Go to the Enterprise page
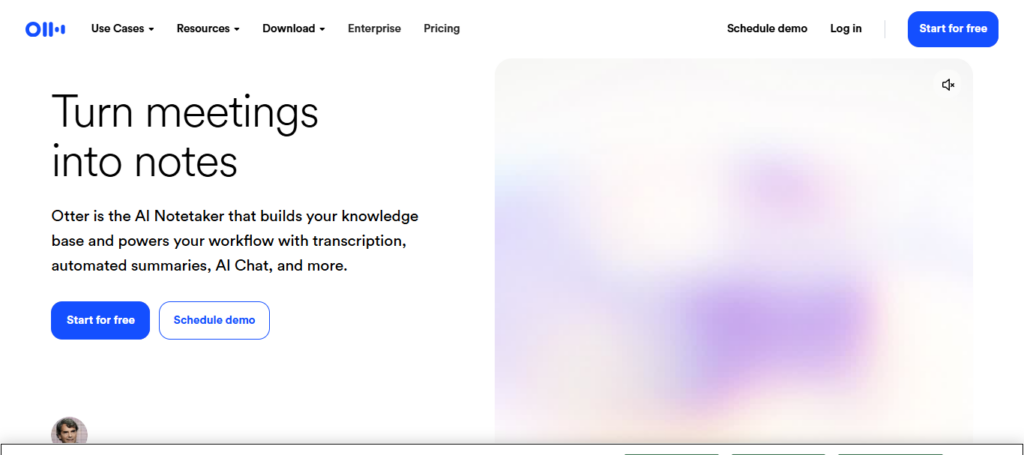 tap(374, 29)
